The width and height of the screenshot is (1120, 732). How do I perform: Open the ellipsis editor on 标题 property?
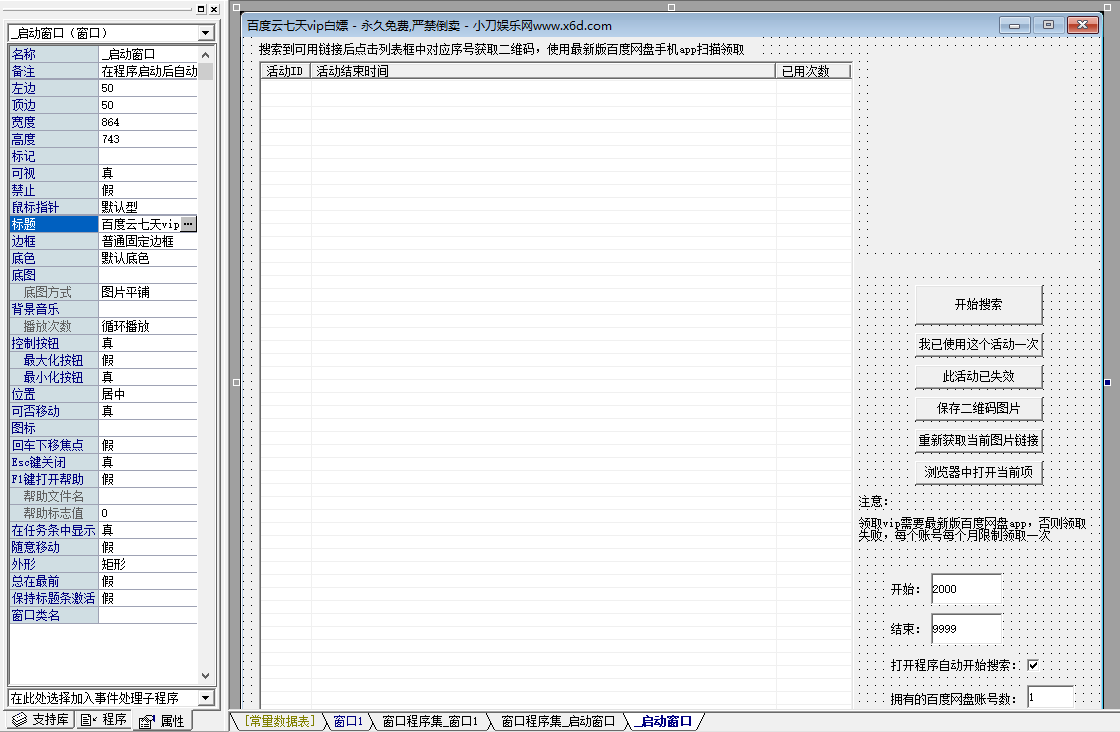(x=190, y=223)
